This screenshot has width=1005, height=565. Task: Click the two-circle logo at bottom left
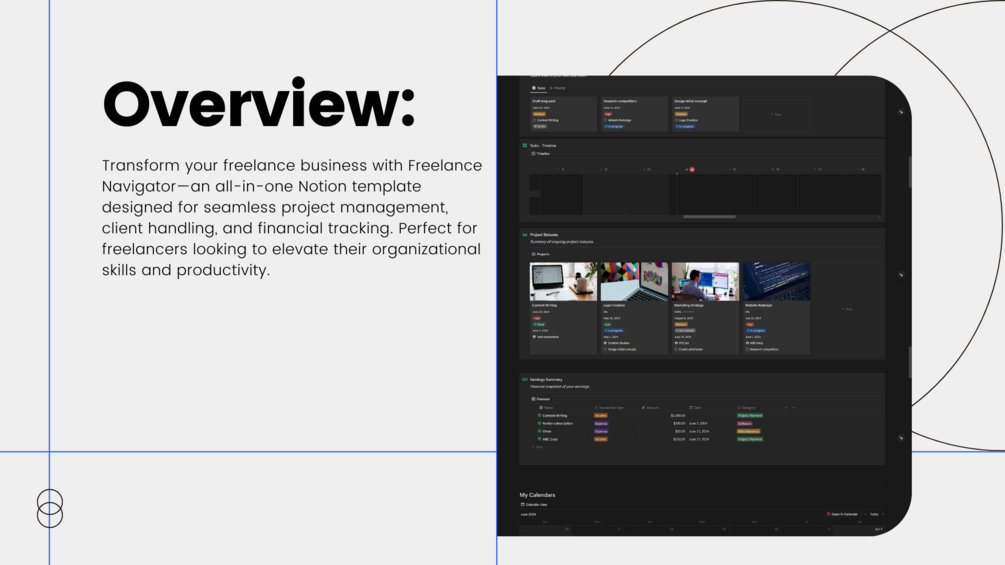tap(49, 509)
